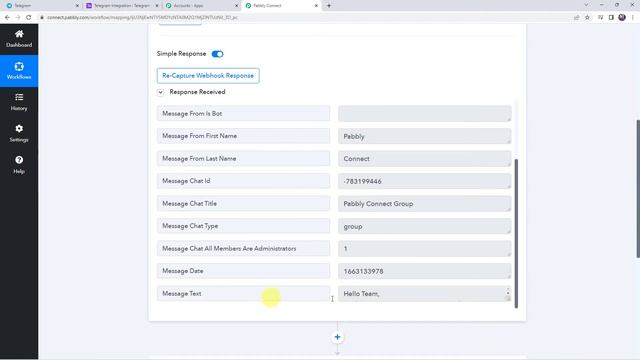Screen dimensions: 640x360
Task: Step the Message Text value arrows
Action: coord(508,292)
